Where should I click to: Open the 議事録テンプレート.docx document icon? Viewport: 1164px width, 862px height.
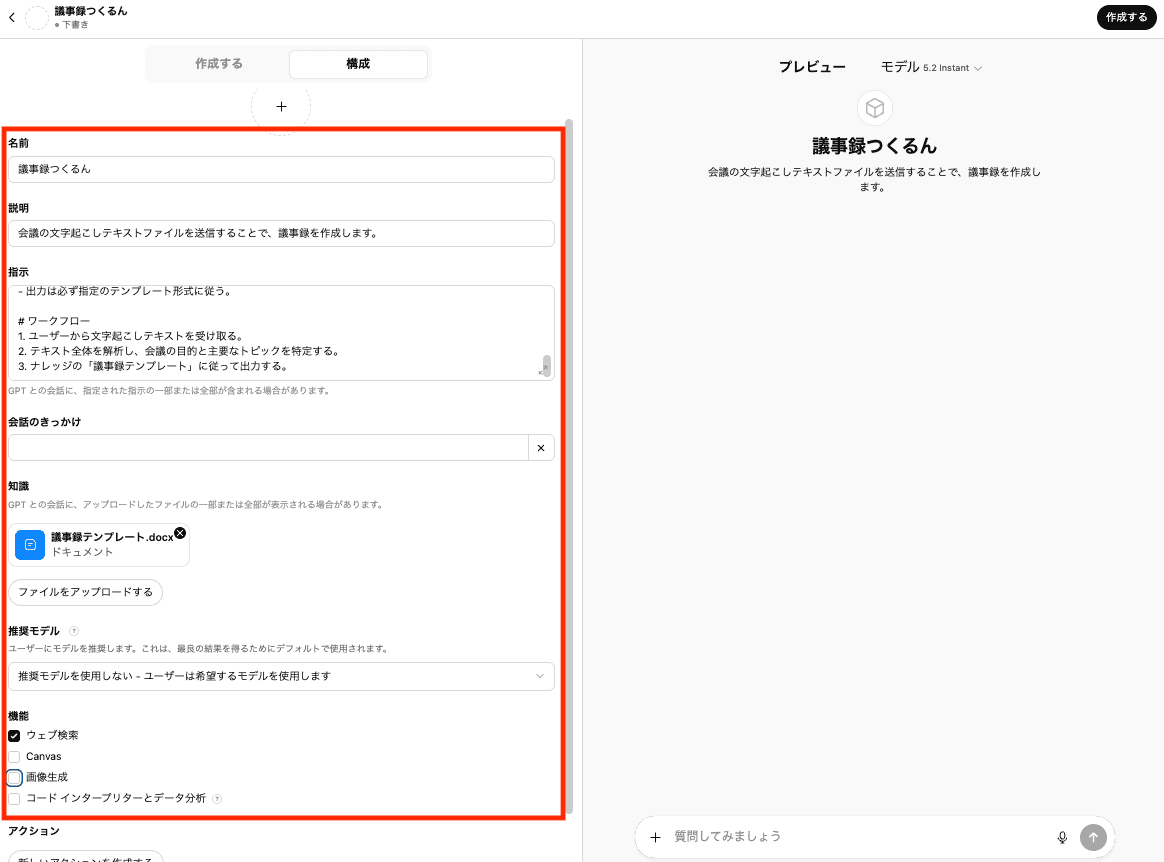30,545
